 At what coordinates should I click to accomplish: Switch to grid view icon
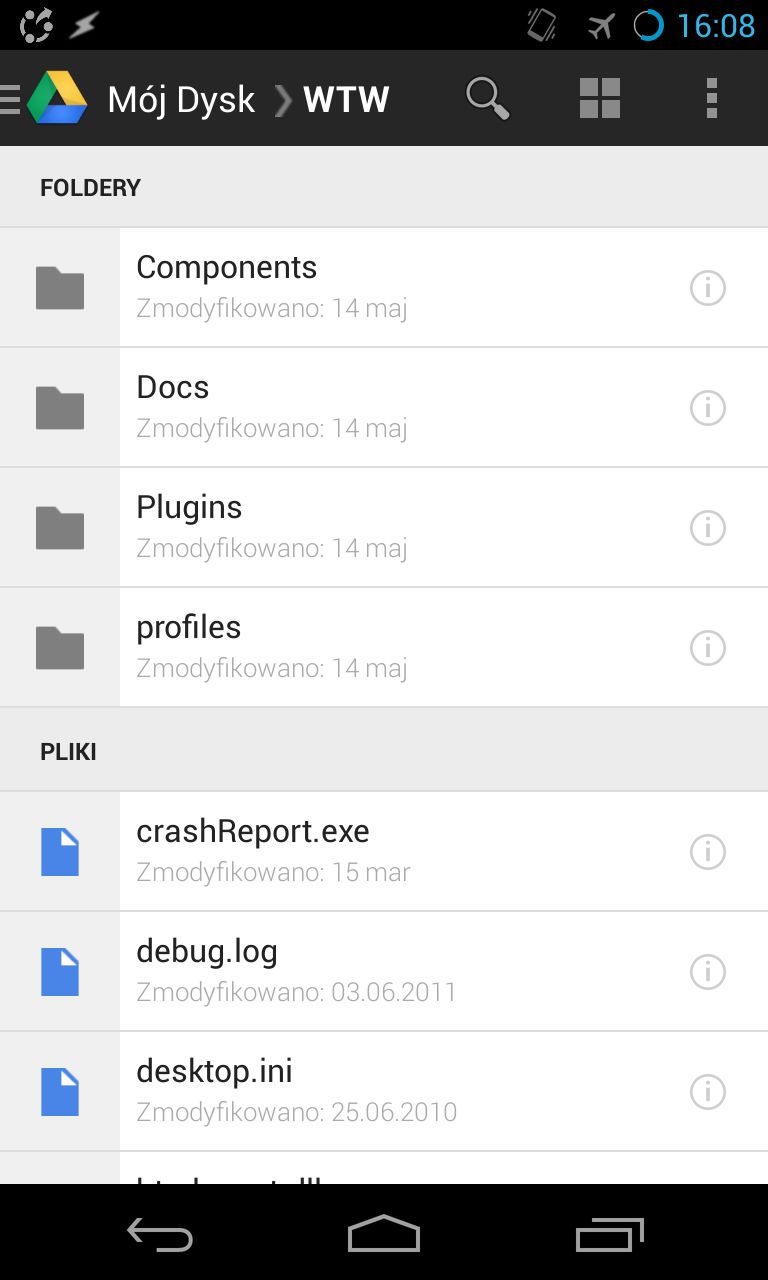[x=600, y=98]
